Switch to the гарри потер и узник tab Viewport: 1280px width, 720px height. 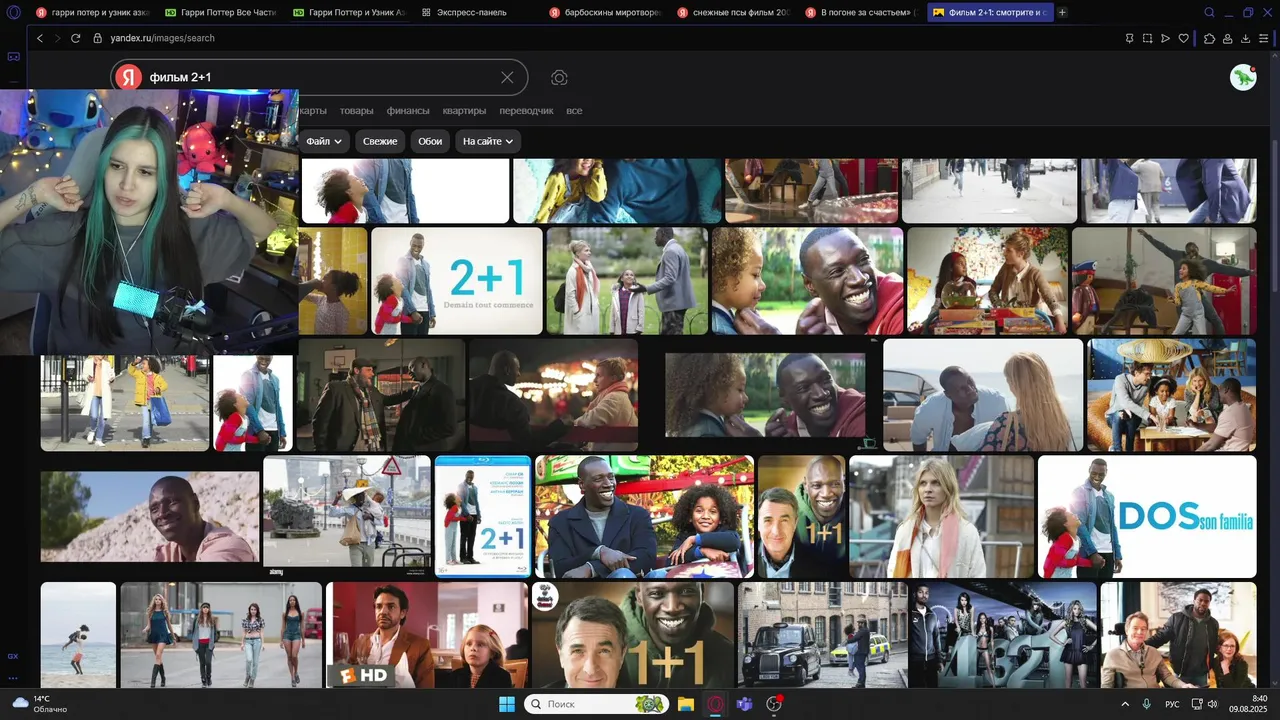click(91, 13)
